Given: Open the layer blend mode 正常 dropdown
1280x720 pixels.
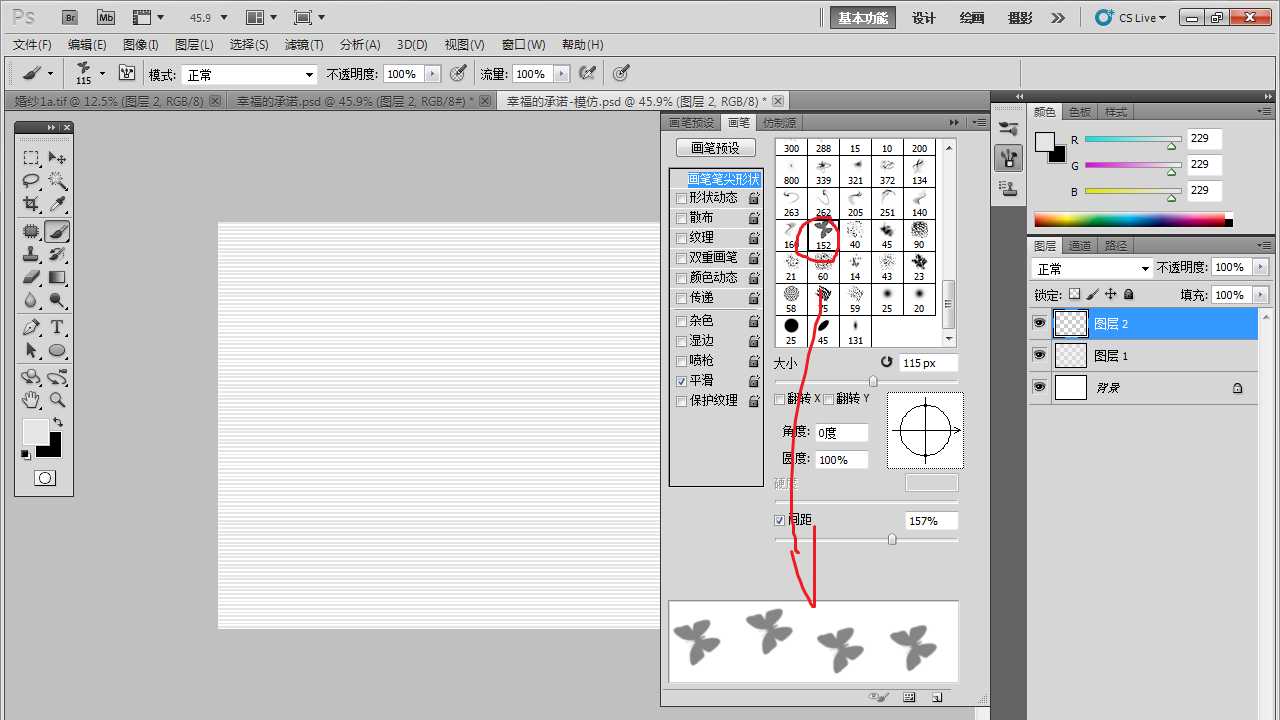Looking at the screenshot, I should click(1092, 269).
